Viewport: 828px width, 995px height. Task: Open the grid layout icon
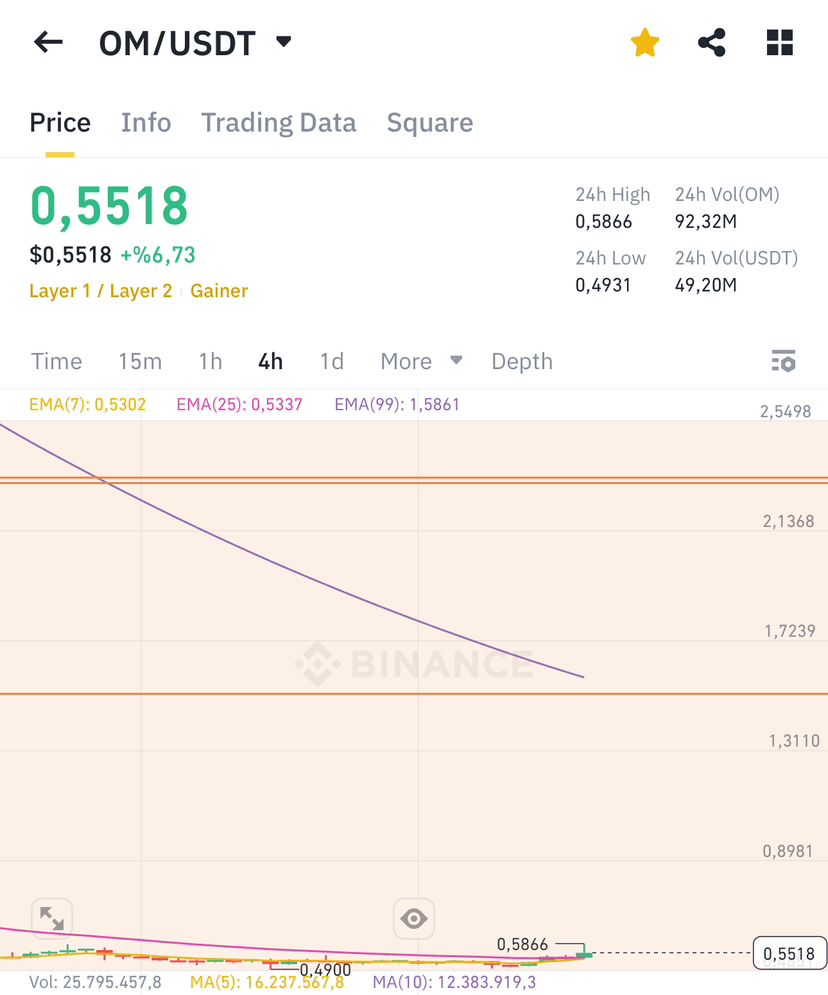coord(780,43)
